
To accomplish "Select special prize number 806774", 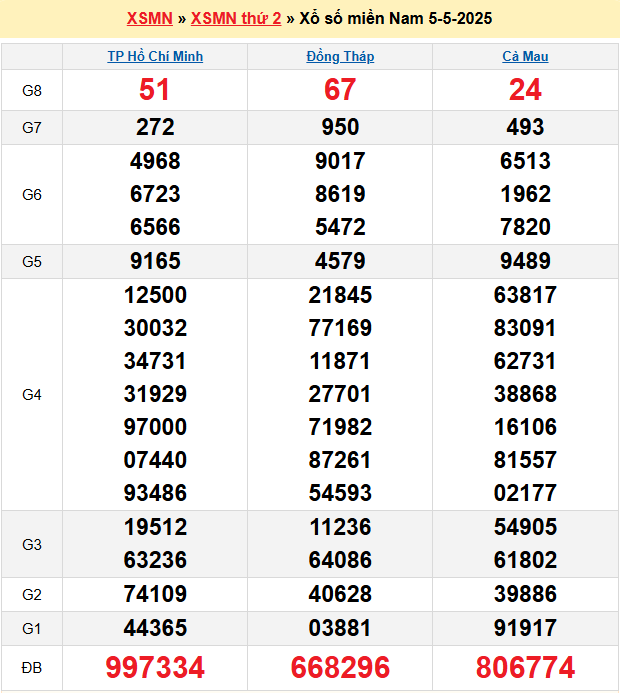I will point(525,667).
